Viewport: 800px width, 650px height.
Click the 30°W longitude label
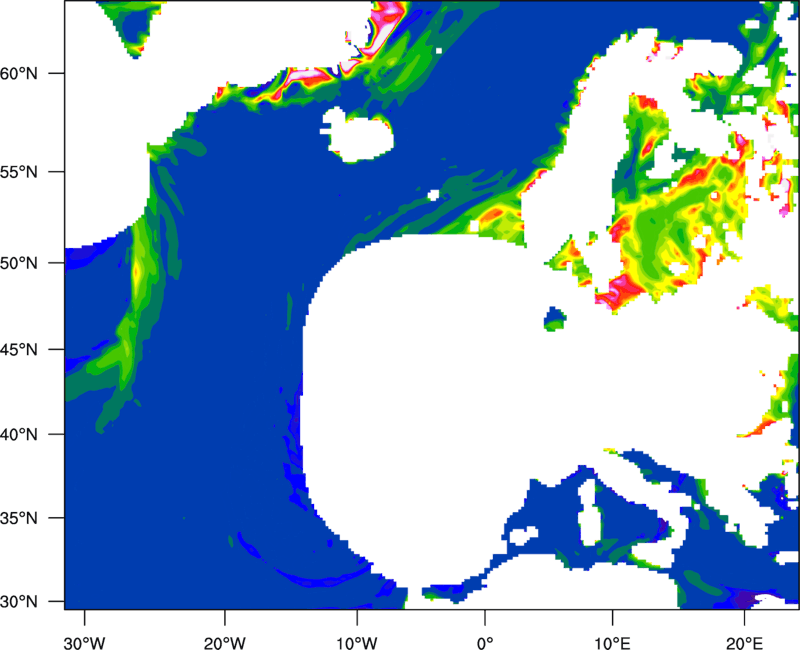click(x=84, y=643)
